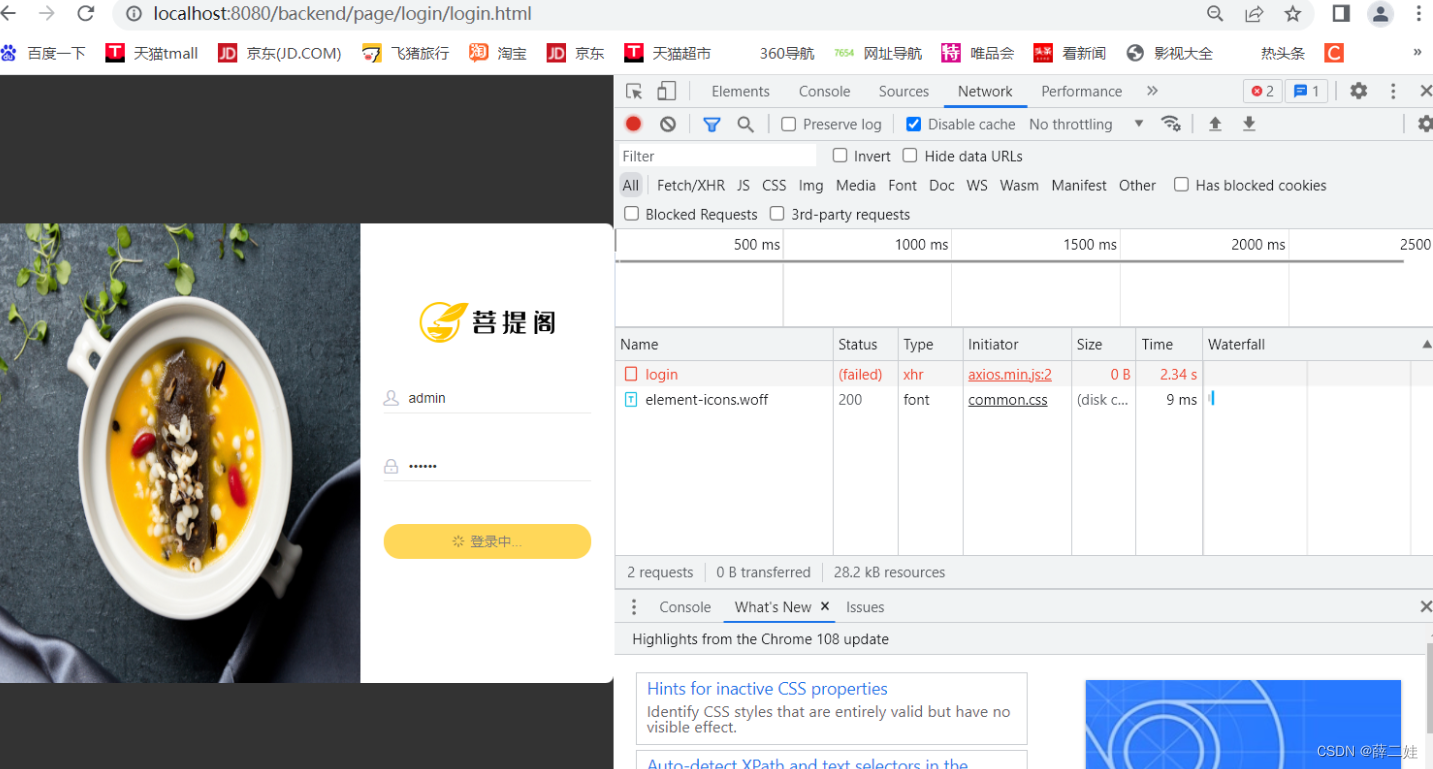Check Has blocked cookies checkbox
Viewport: 1433px width, 769px height.
[x=1181, y=184]
